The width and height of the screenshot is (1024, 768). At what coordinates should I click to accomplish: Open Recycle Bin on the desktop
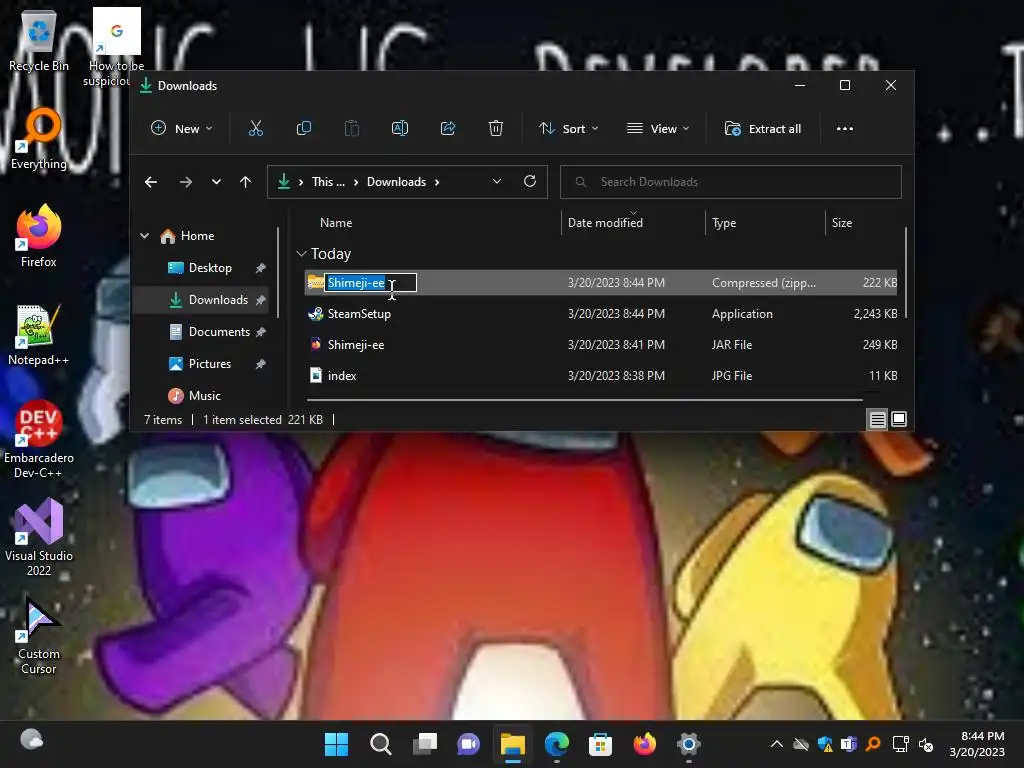coord(39,42)
